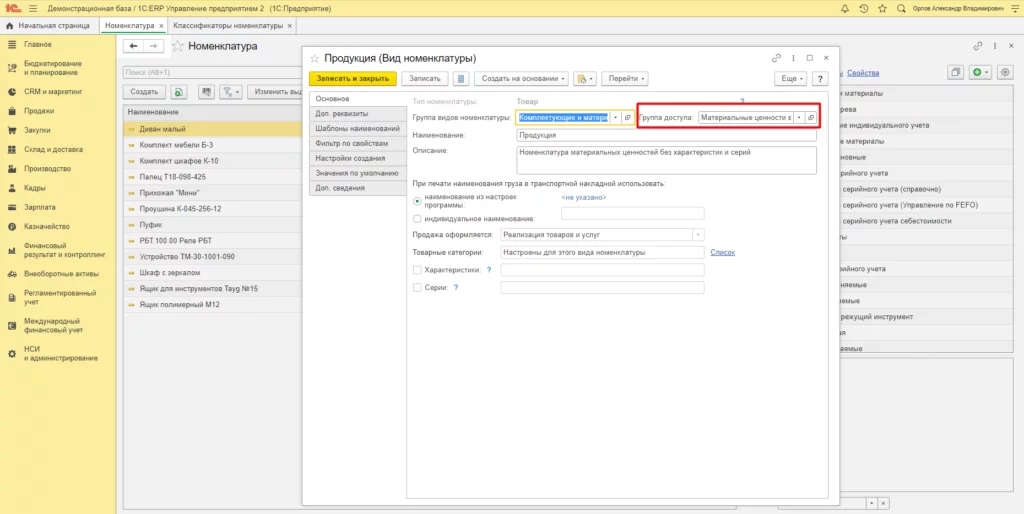1024x514 pixels.
Task: Open the Список link
Action: click(x=722, y=252)
